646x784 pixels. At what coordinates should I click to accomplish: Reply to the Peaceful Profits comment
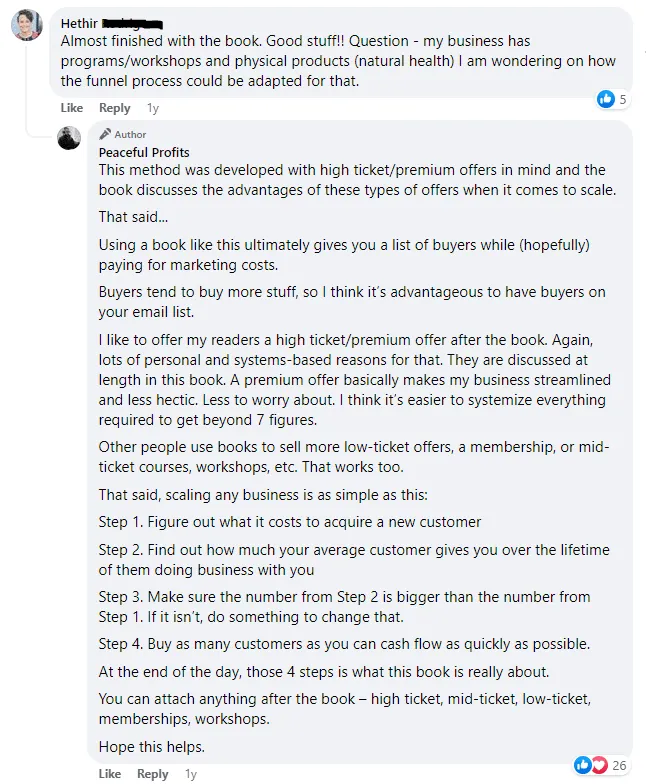pos(152,774)
